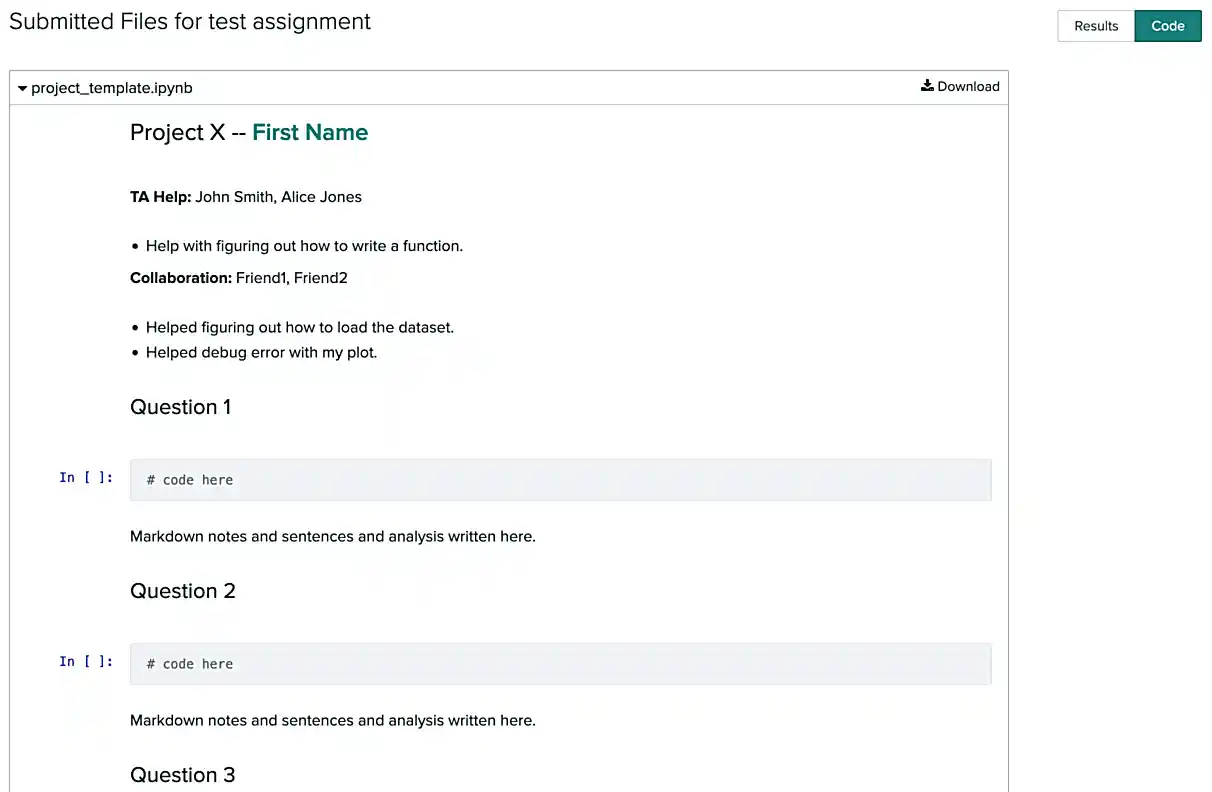Click the Question 3 heading
The width and height of the screenshot is (1212, 792).
tap(183, 775)
